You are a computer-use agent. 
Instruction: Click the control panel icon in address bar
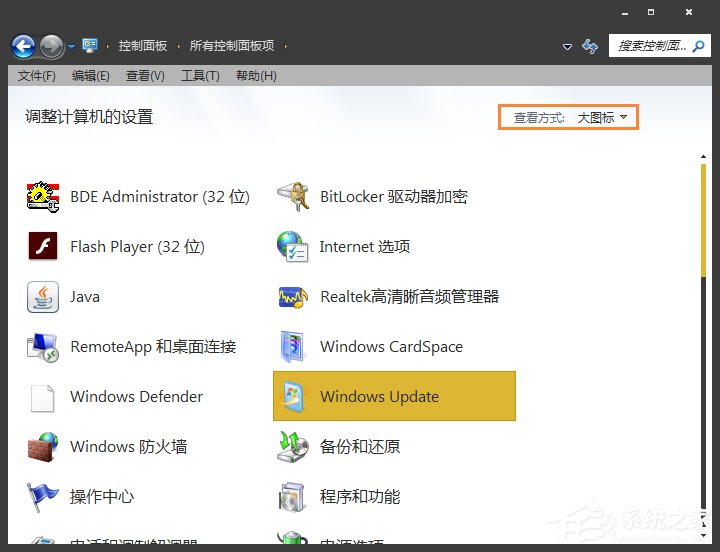(x=90, y=45)
